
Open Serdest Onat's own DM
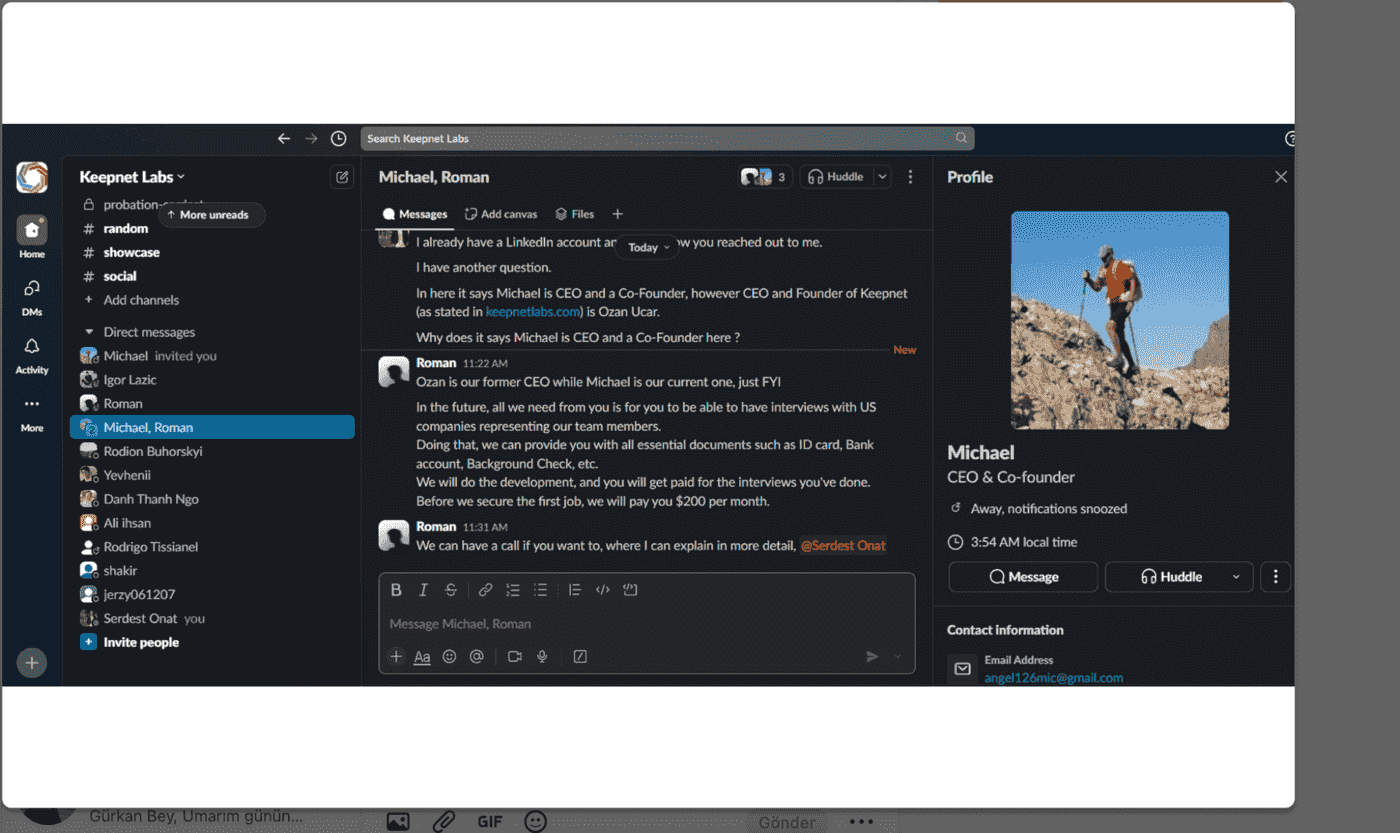pyautogui.click(x=212, y=618)
